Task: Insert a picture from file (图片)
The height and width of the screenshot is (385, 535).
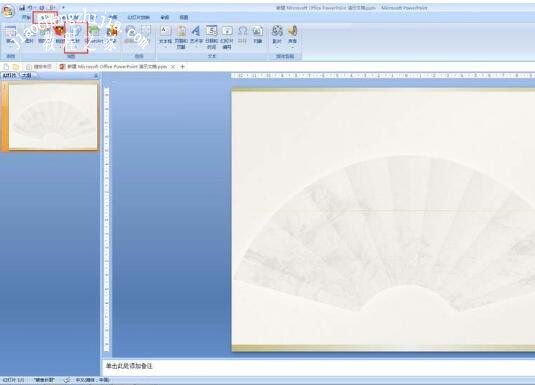Action: click(x=29, y=34)
